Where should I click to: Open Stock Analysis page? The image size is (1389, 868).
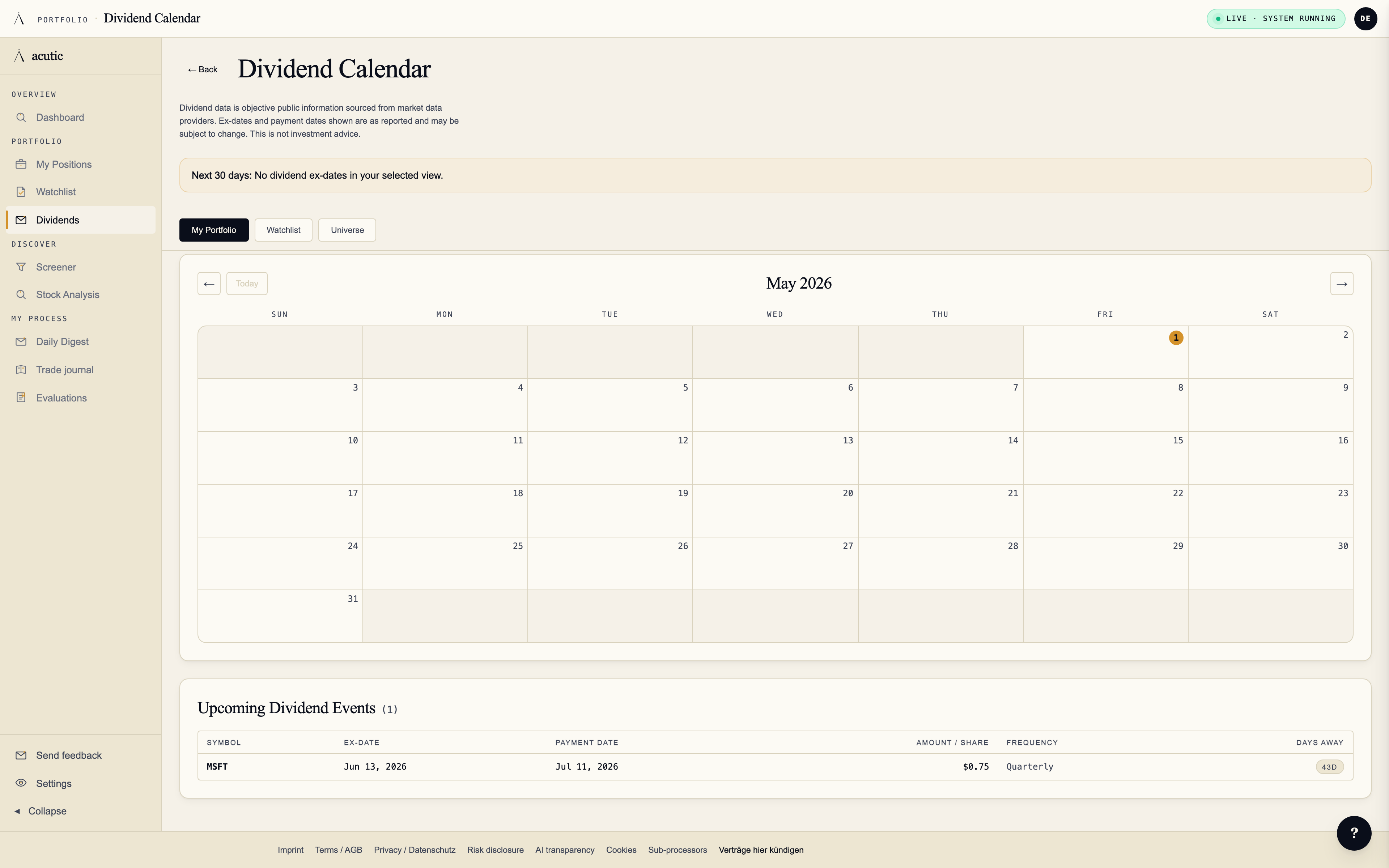coord(80,294)
